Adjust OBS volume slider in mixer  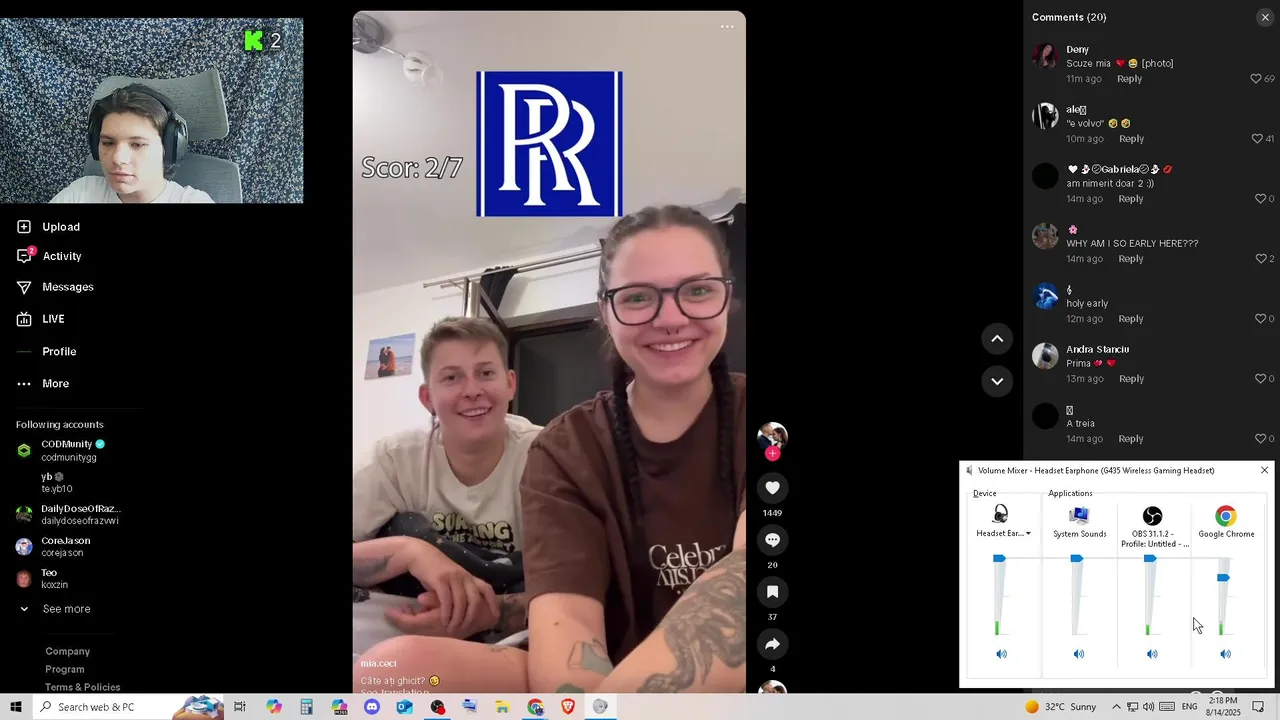tap(1150, 559)
